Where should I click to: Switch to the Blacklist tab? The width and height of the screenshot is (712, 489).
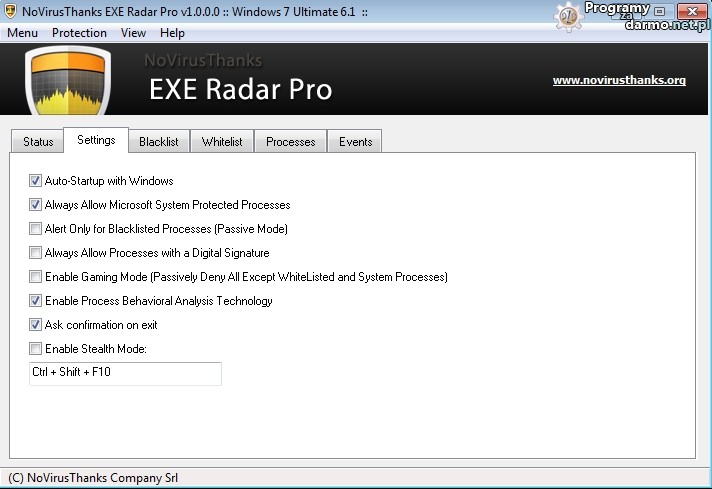point(159,142)
